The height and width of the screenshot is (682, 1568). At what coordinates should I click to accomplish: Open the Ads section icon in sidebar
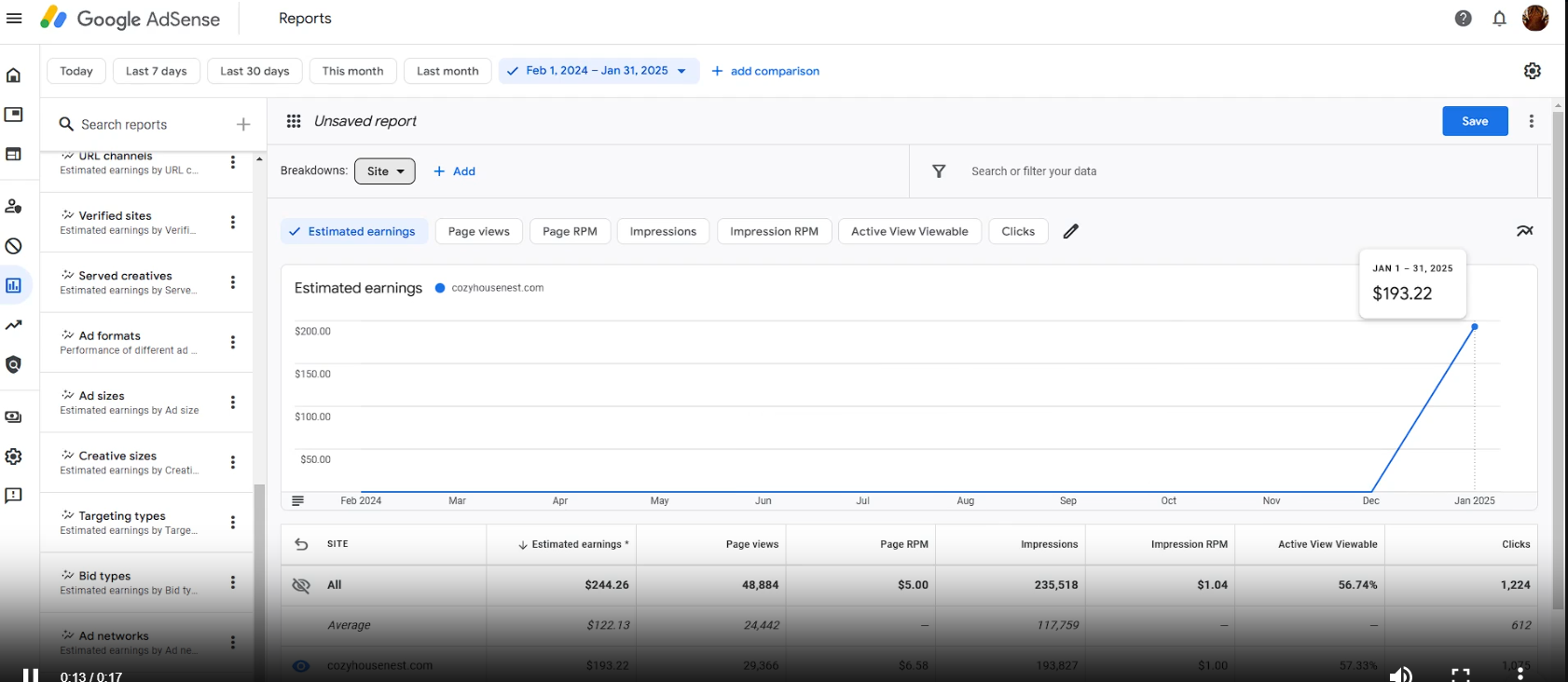[x=14, y=115]
